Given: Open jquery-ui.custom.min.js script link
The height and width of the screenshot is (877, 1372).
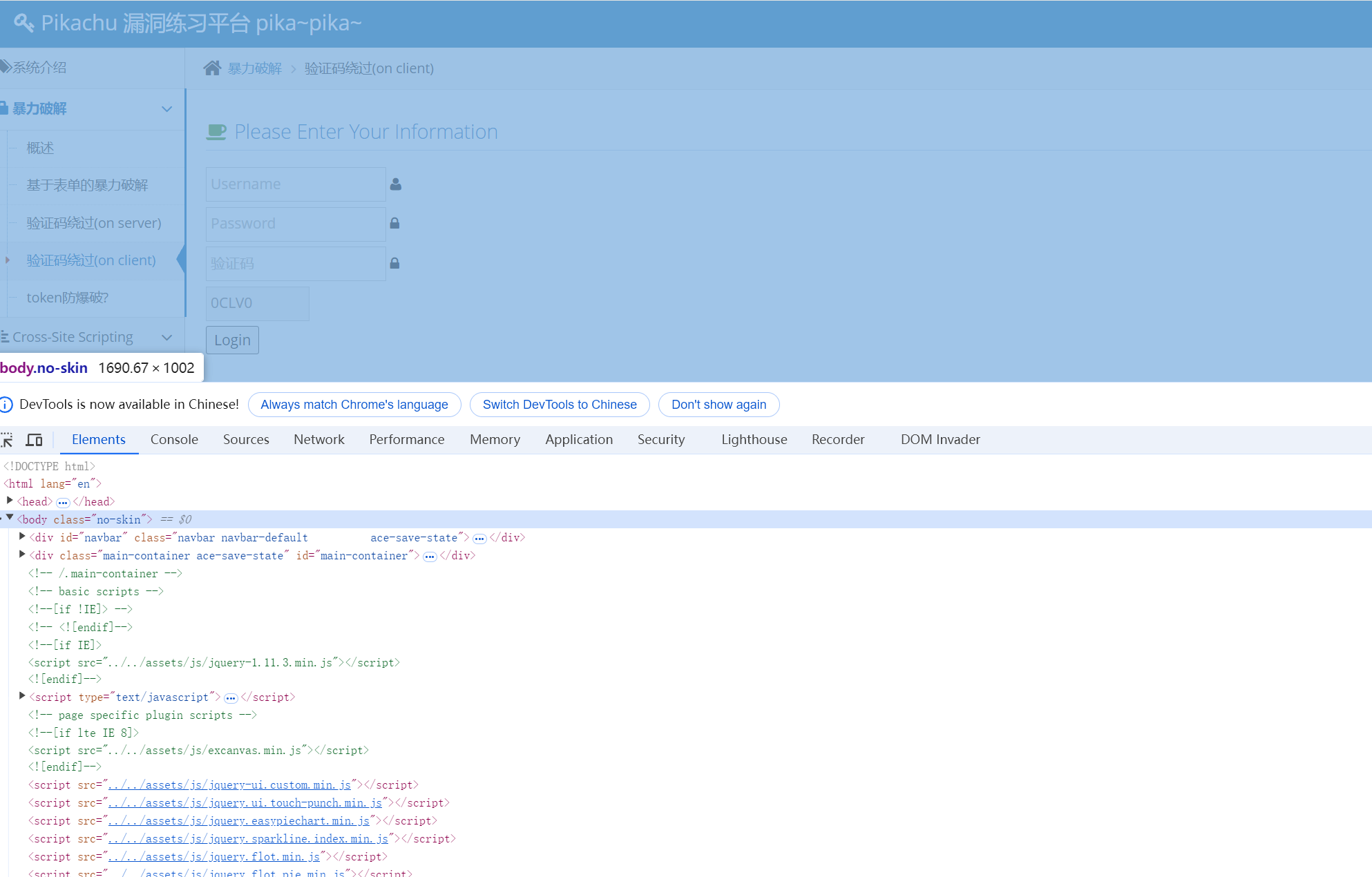Looking at the screenshot, I should point(229,785).
